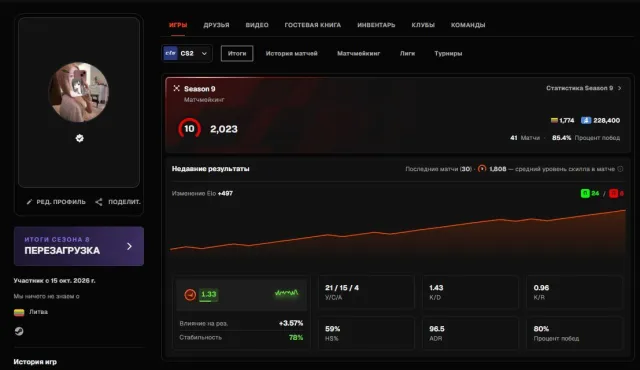Open Матчмейкинг sub-tab
Image resolution: width=640 pixels, height=370 pixels.
(x=358, y=53)
